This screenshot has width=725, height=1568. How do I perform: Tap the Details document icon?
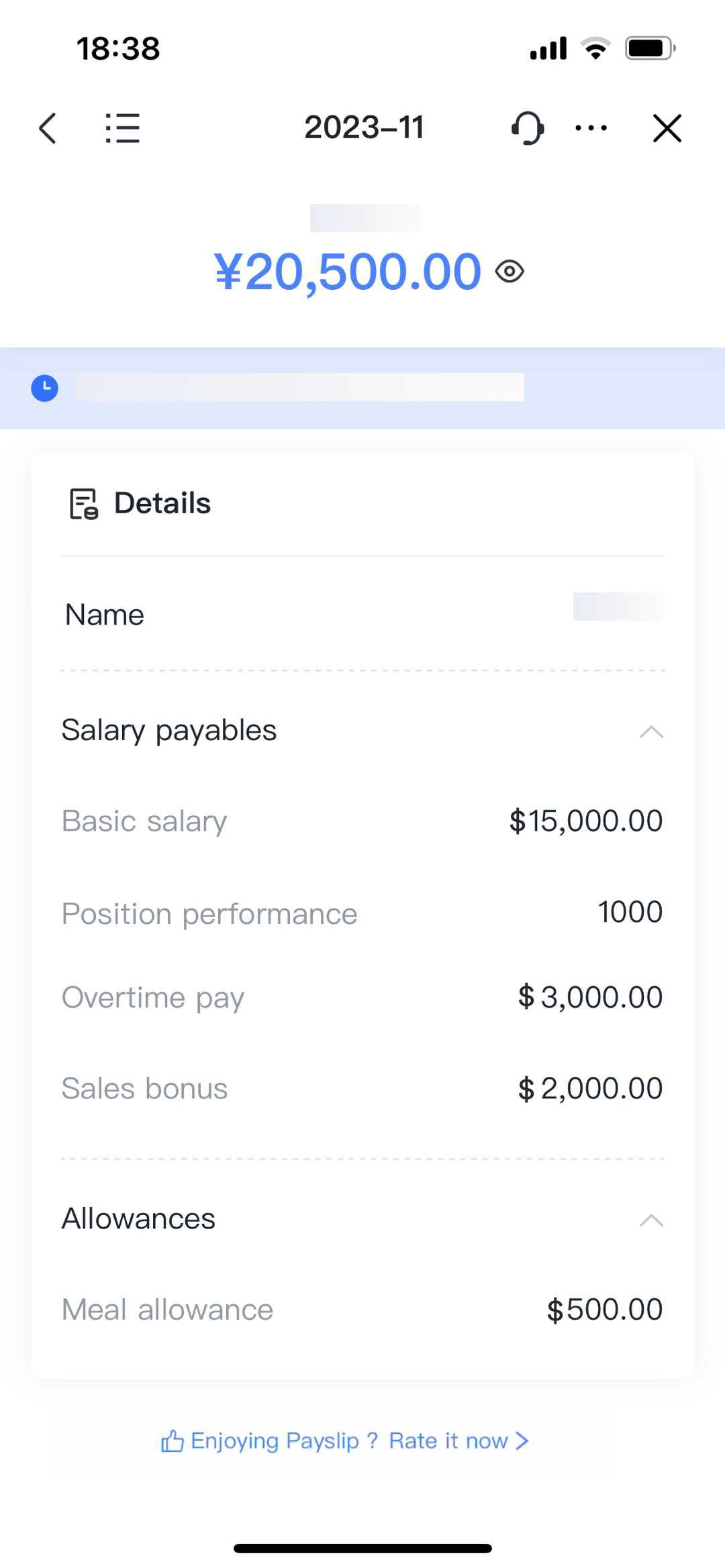coord(83,503)
